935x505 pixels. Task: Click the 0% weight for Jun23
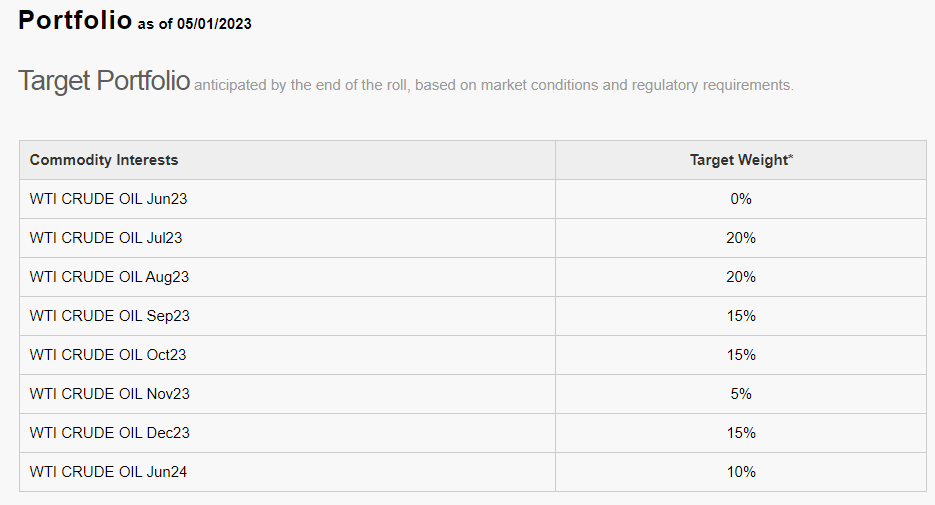point(741,199)
